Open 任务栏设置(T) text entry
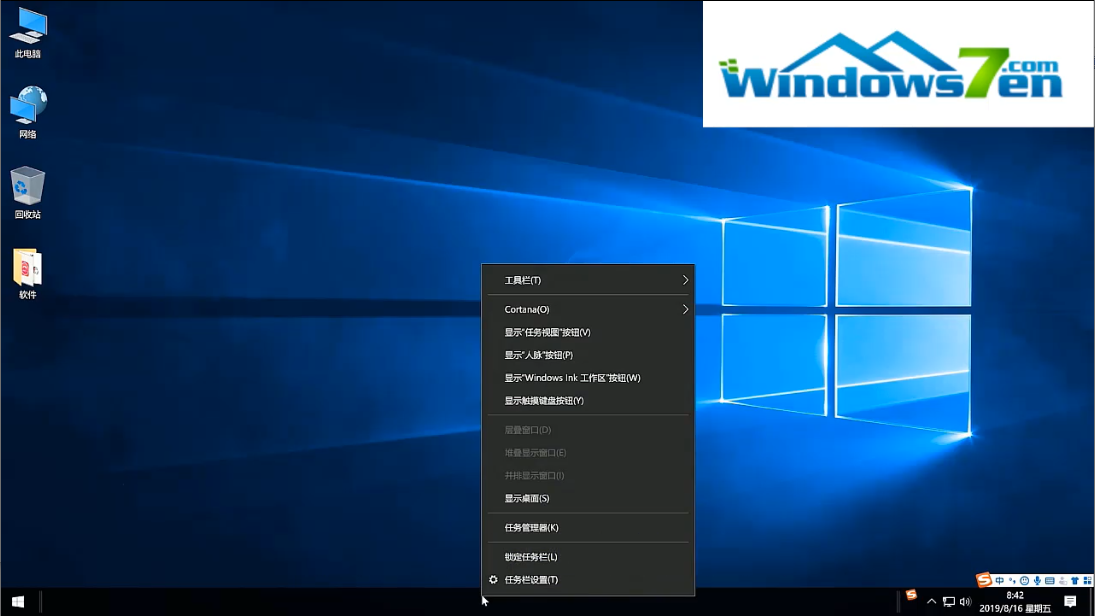 531,580
